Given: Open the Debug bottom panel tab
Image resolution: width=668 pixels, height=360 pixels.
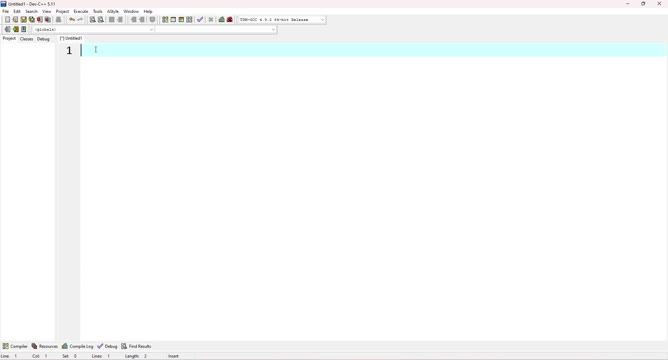Looking at the screenshot, I should coord(107,346).
